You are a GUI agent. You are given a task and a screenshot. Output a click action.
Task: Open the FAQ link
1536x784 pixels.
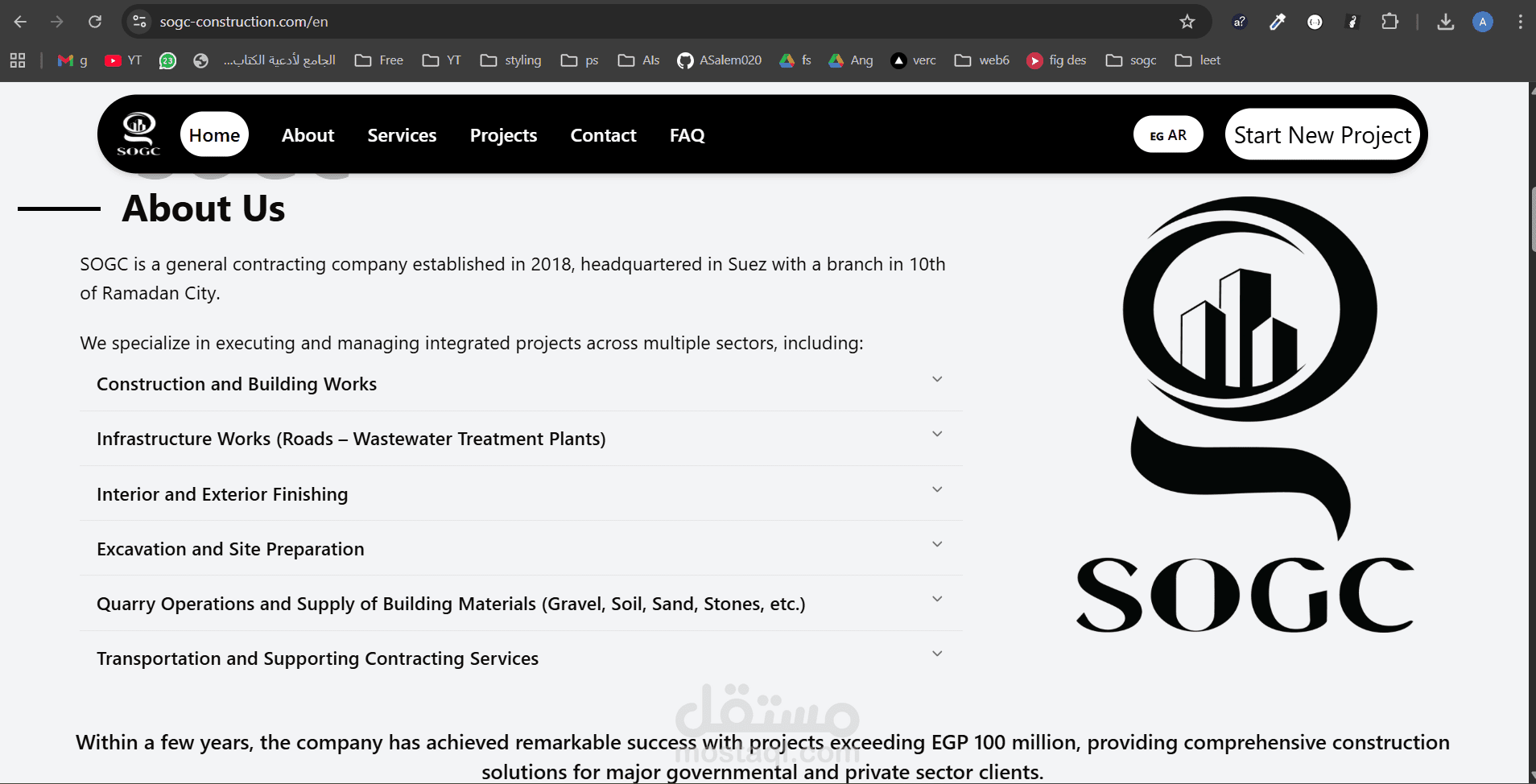click(687, 135)
